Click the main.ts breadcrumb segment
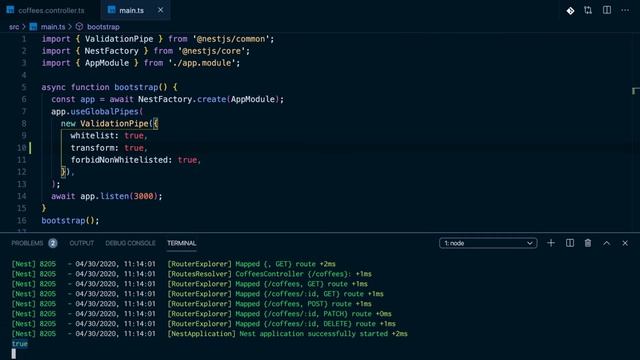Screen dimensions: 640x360 pos(53,27)
